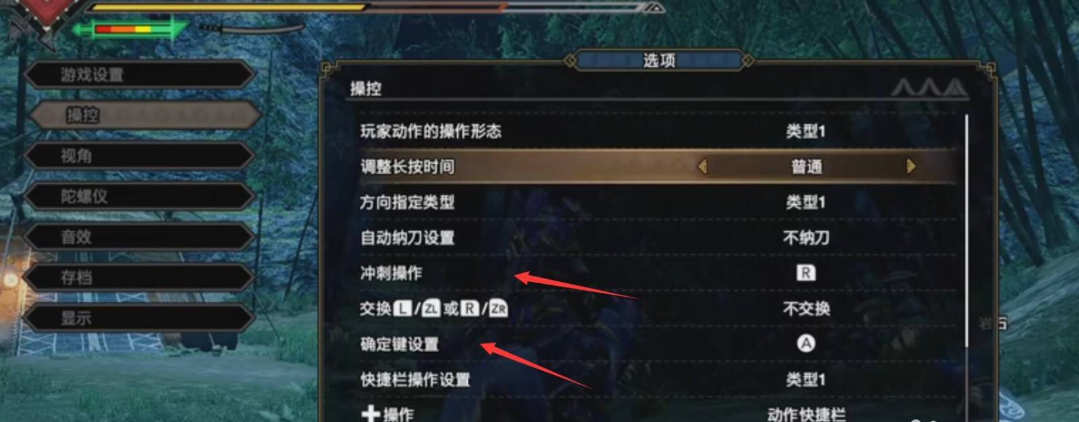Open the 陀螺仪 settings category
Screen dimensions: 1079x422
[x=140, y=196]
